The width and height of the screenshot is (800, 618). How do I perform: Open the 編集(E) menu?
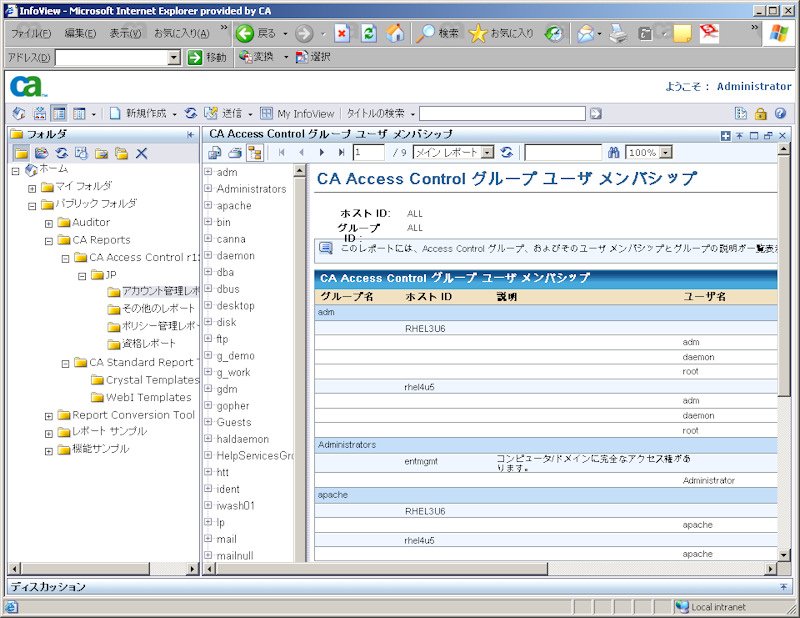[x=80, y=33]
